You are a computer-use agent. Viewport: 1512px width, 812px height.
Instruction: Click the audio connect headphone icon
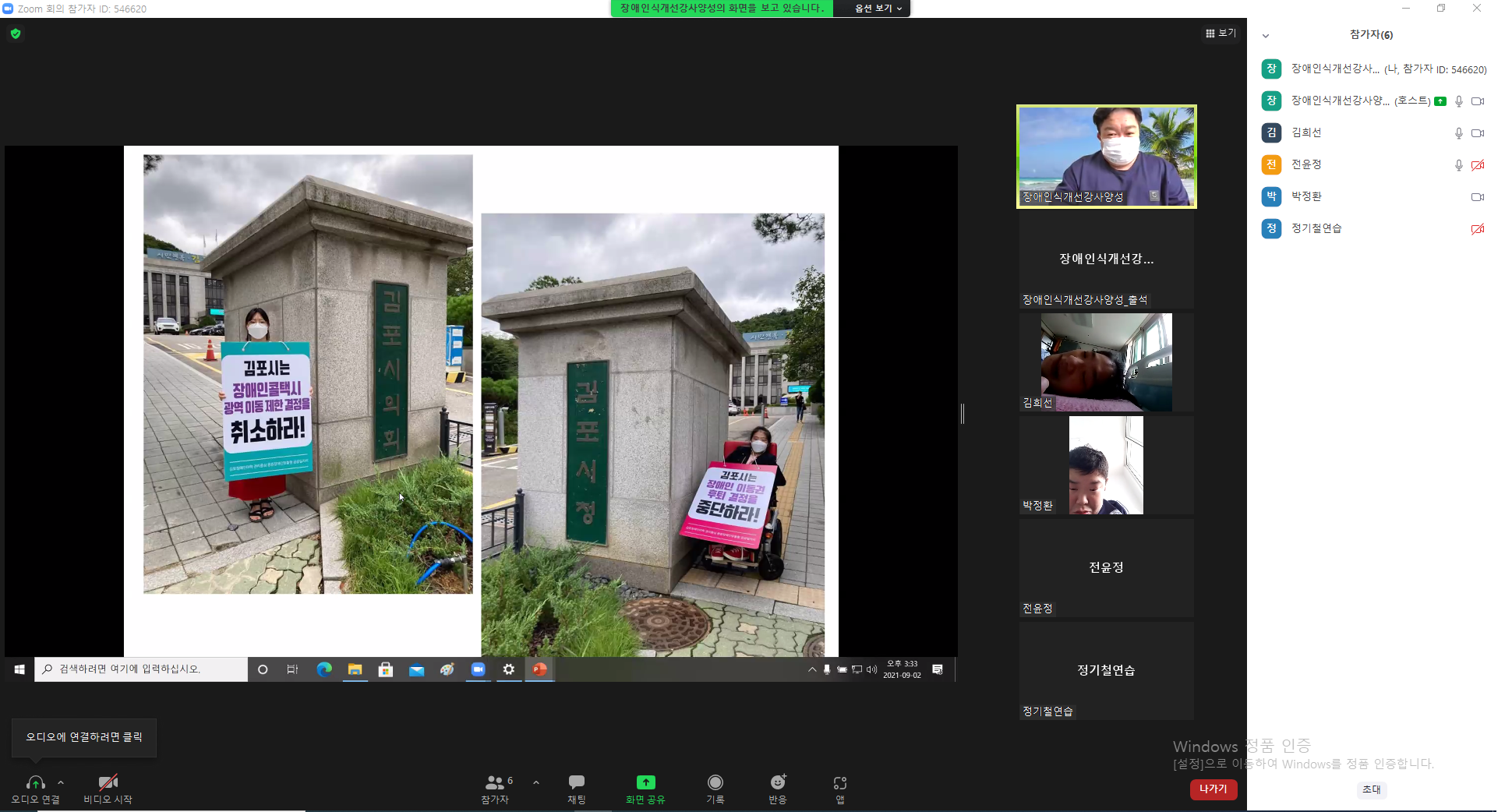36,782
